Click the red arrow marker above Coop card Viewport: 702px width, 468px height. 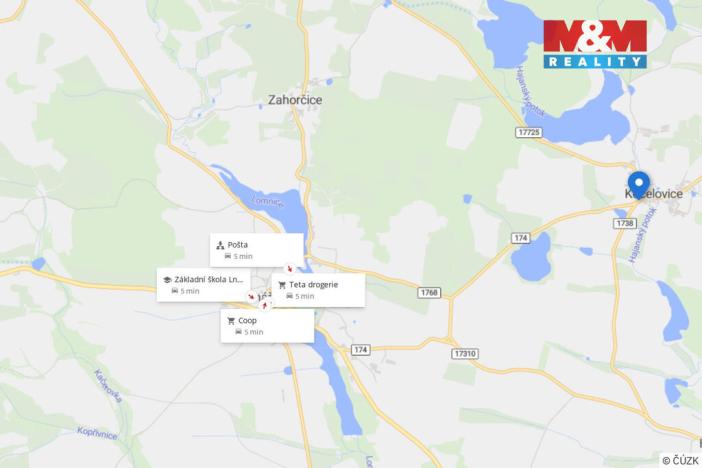click(265, 305)
